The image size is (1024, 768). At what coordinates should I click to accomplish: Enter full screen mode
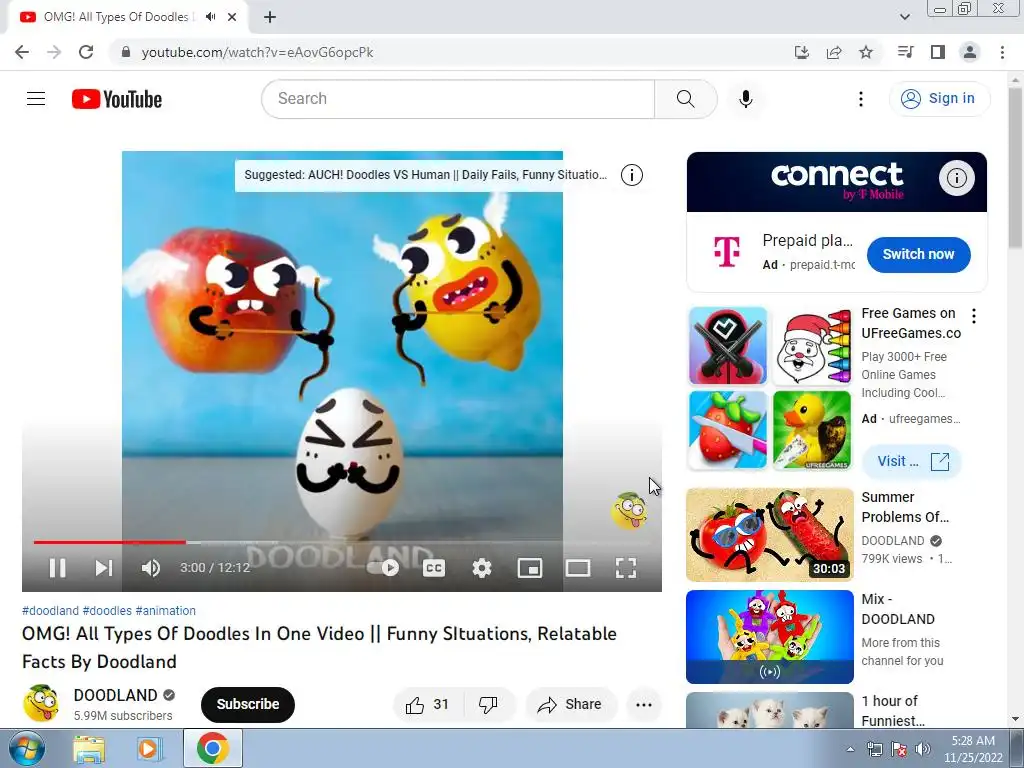coord(626,568)
